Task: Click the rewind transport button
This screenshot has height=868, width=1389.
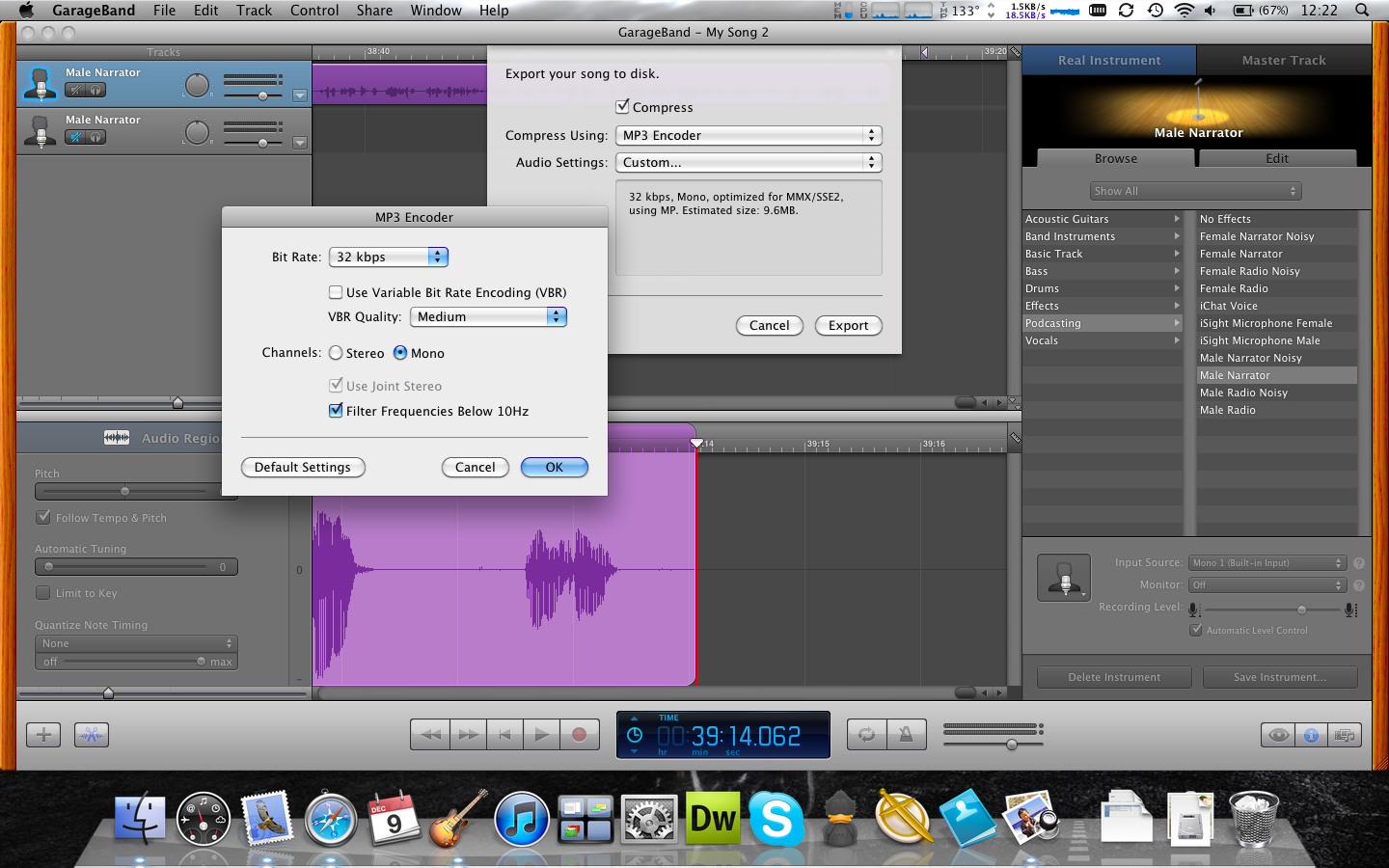Action: [429, 735]
